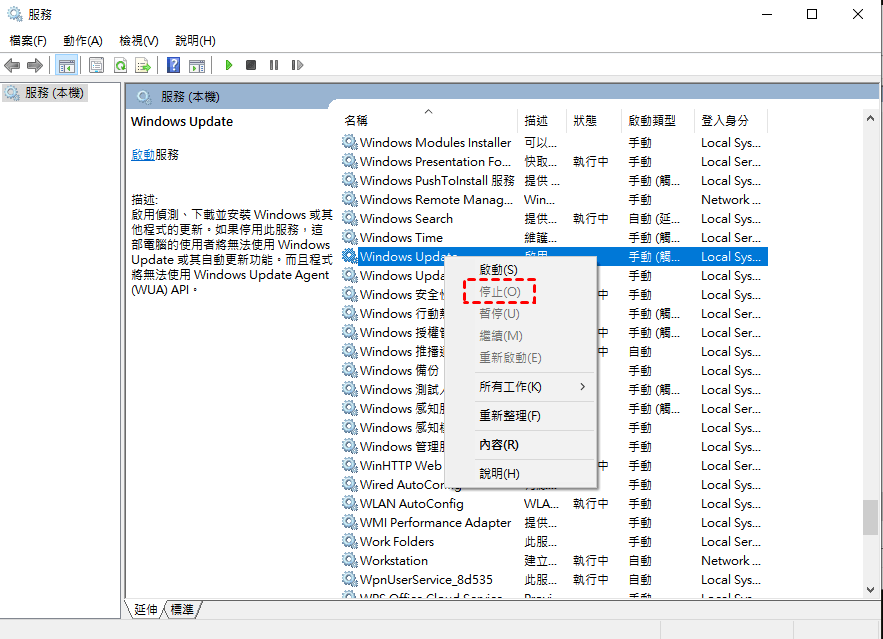Click the Export List toolbar icon
This screenshot has width=883, height=639.
click(x=143, y=65)
